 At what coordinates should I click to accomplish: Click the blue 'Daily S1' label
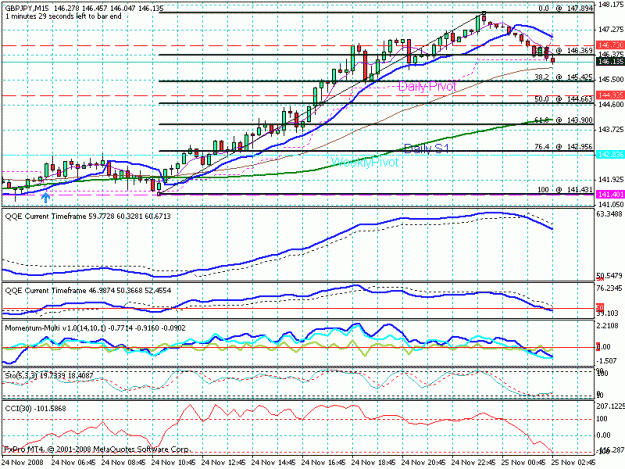426,149
